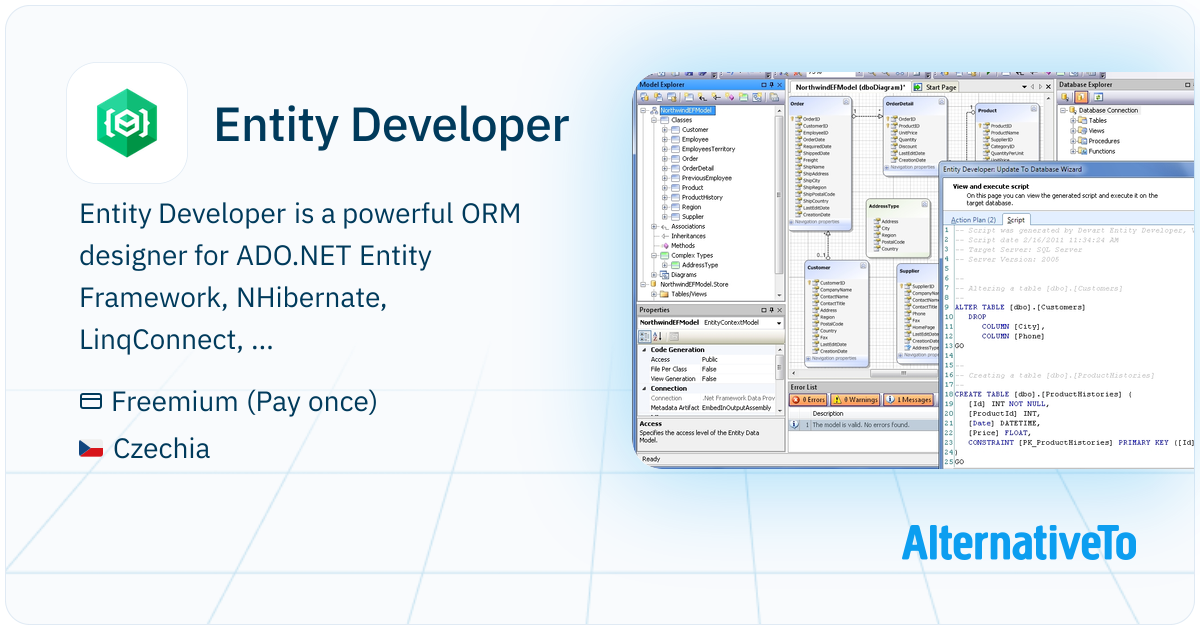Select NorthwindEFModel root node in Model Explorer
Viewport: 1200px width, 630px height.
686,110
